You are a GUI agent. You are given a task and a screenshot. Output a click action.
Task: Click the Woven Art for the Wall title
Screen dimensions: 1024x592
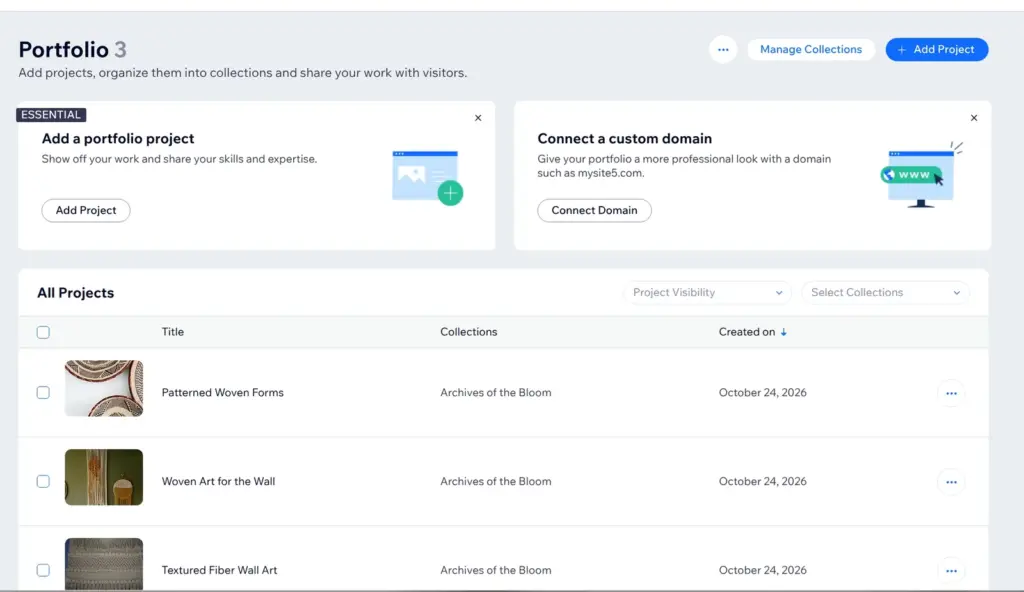[218, 482]
